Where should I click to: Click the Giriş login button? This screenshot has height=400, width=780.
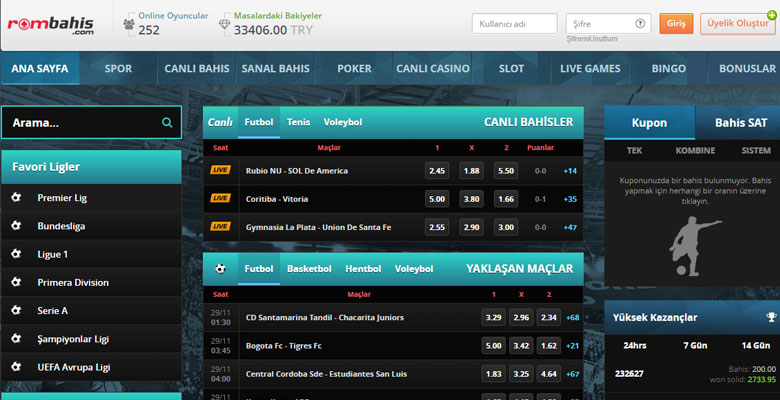click(x=676, y=23)
